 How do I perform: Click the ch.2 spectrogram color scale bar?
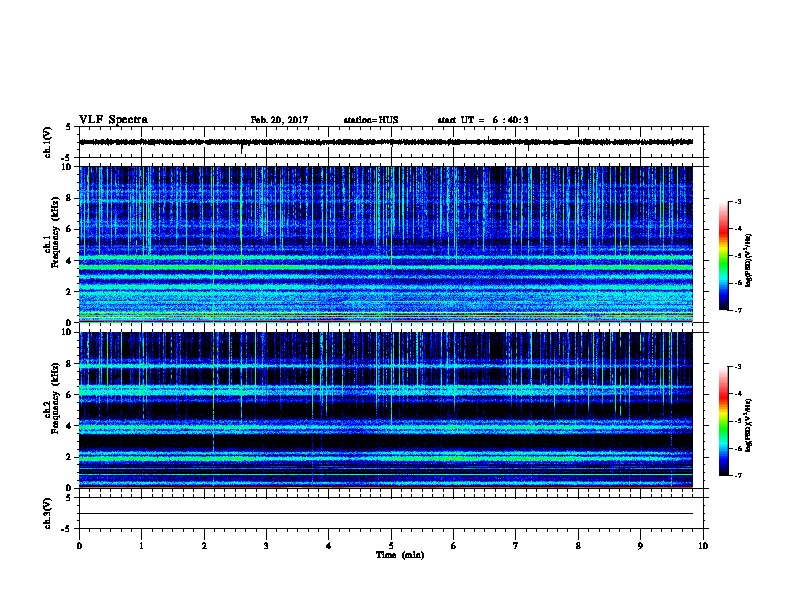723,421
